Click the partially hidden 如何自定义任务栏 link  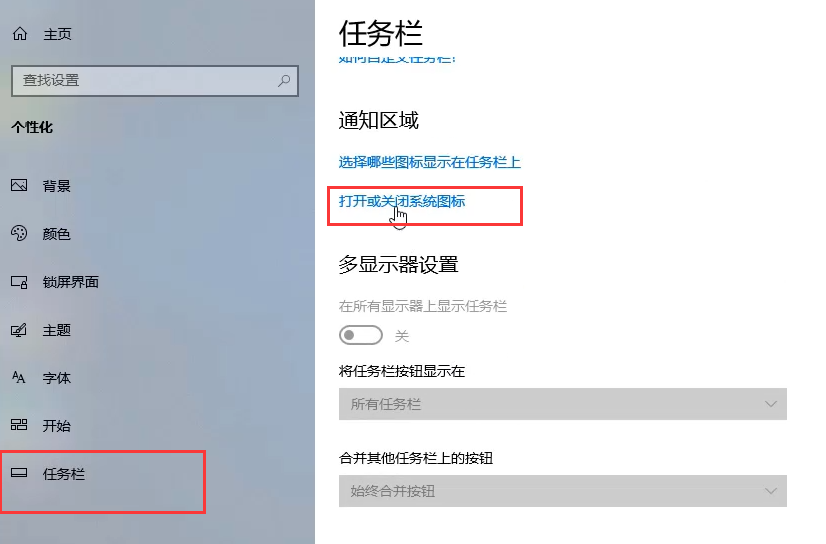[397, 59]
